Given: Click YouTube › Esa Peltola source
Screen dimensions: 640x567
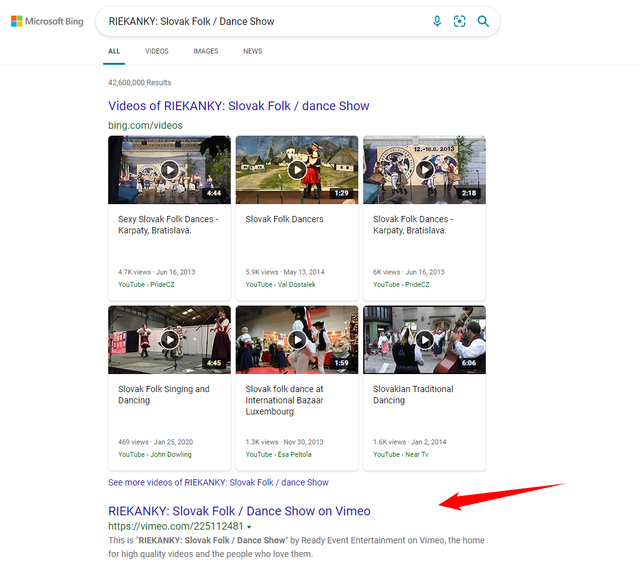Looking at the screenshot, I should [x=278, y=454].
